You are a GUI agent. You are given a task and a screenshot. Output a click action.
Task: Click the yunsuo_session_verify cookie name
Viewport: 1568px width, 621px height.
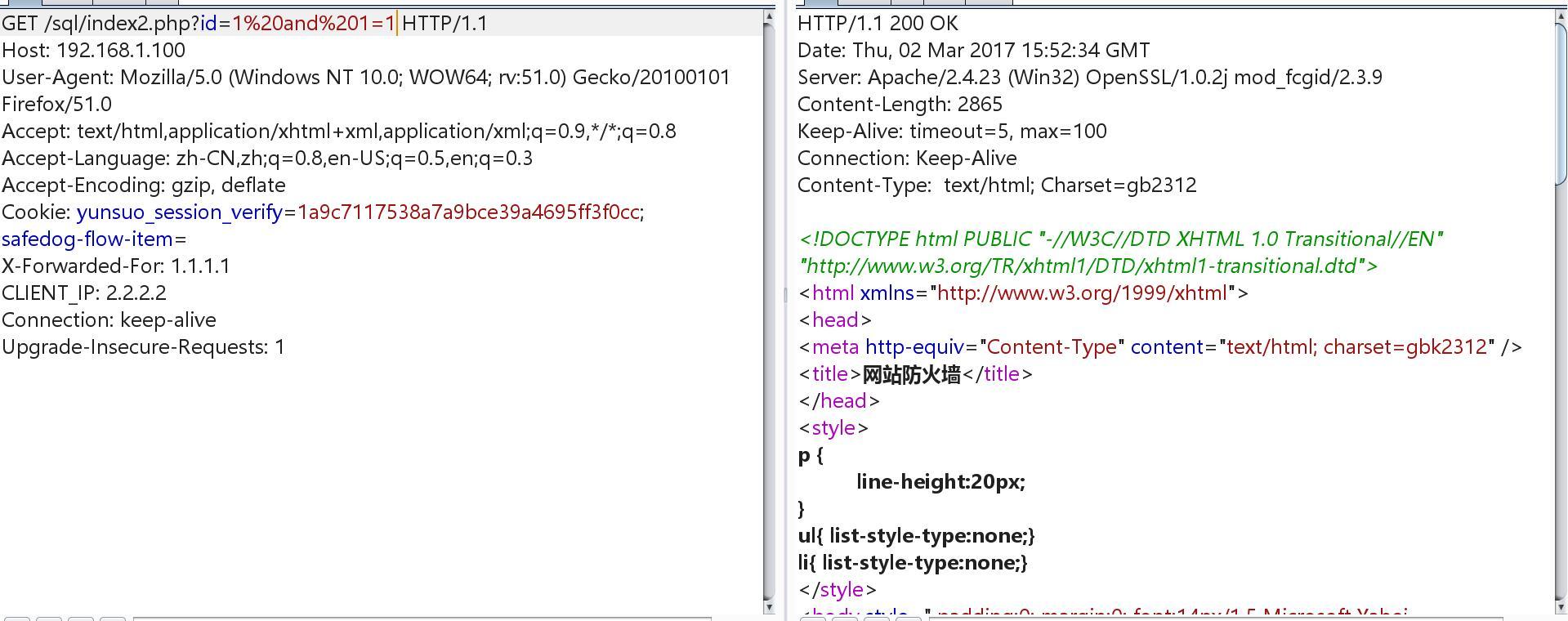[180, 212]
